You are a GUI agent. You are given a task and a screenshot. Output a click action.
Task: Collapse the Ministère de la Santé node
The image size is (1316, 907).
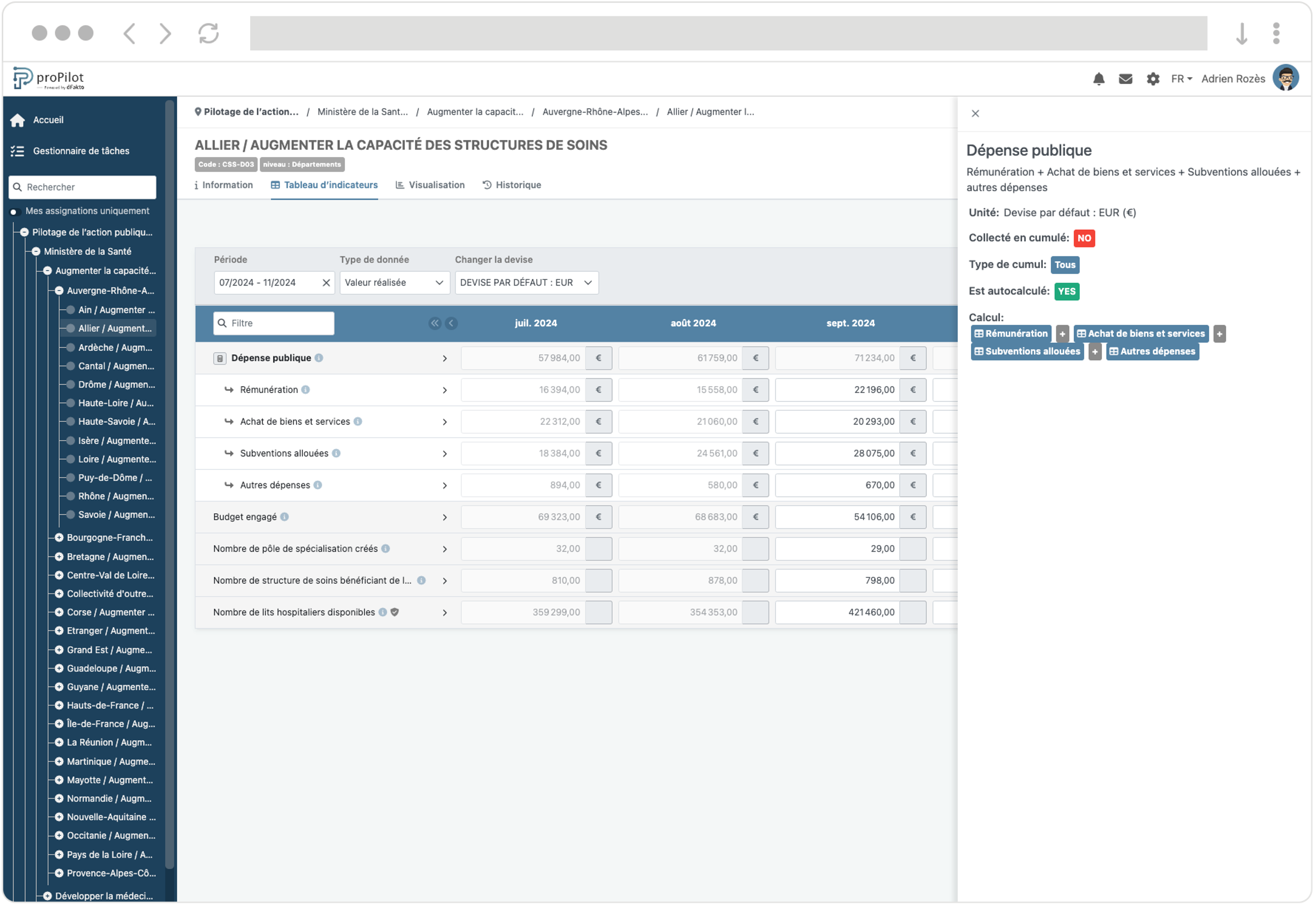coord(36,251)
